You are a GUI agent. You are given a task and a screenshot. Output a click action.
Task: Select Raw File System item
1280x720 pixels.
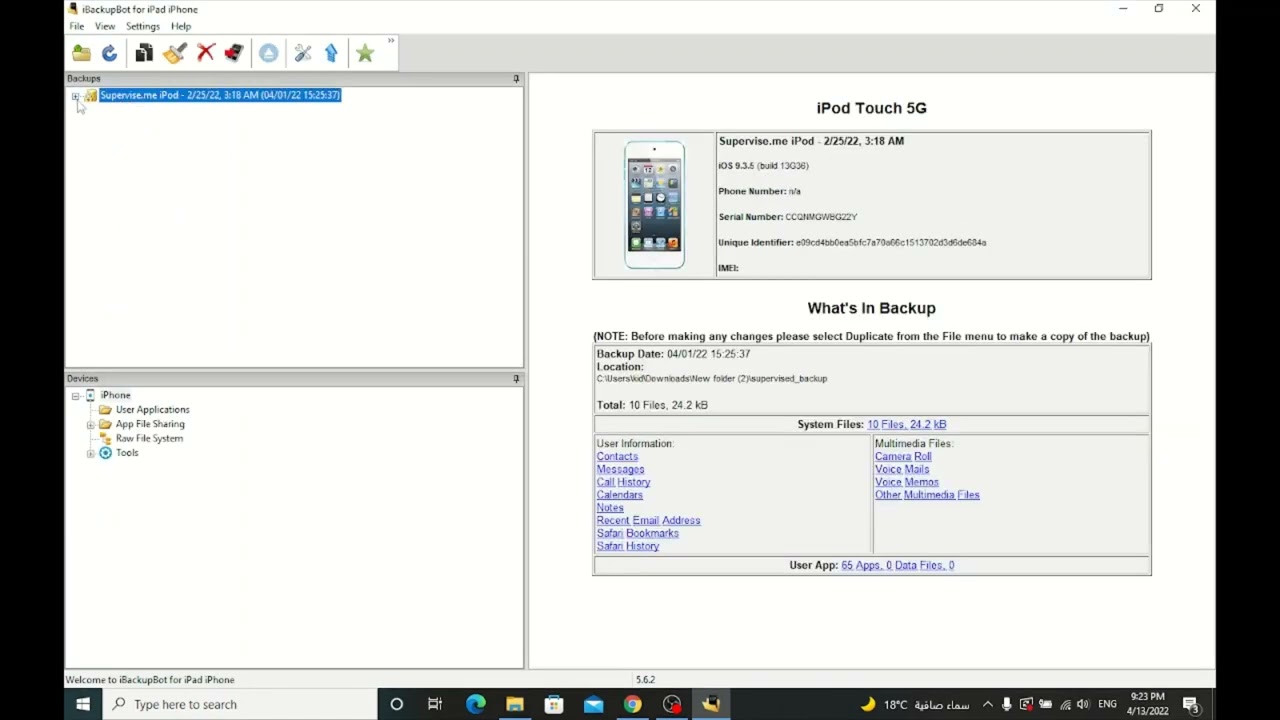[x=149, y=438]
